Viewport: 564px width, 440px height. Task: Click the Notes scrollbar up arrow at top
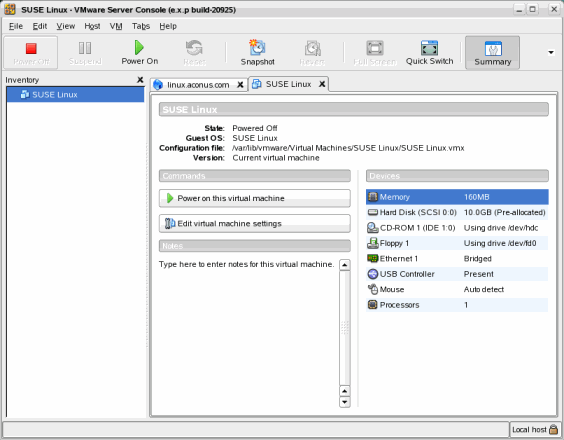click(x=345, y=265)
